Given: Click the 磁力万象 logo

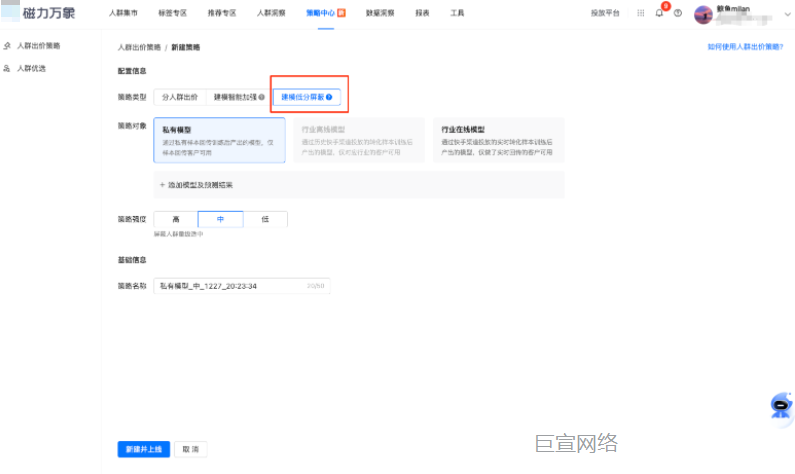Looking at the screenshot, I should click(x=39, y=12).
